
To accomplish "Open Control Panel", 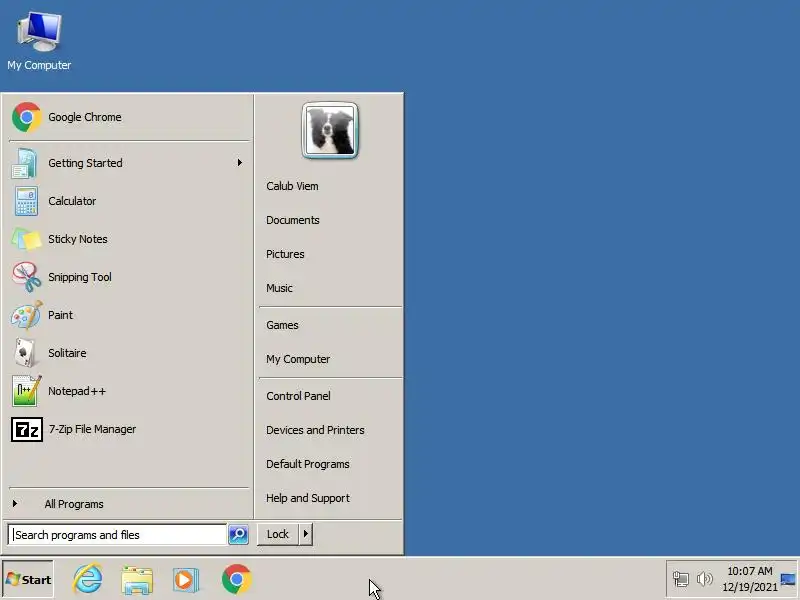I will pos(298,396).
